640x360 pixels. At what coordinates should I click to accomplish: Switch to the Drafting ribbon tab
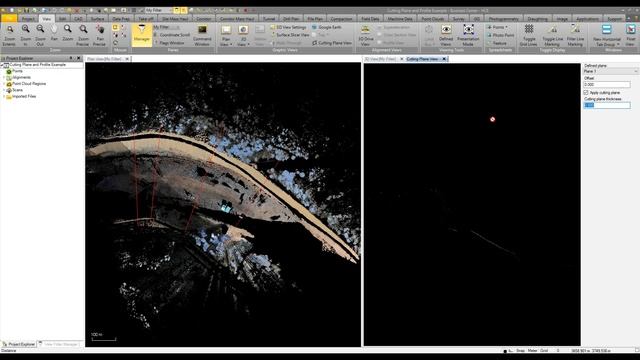(x=537, y=19)
